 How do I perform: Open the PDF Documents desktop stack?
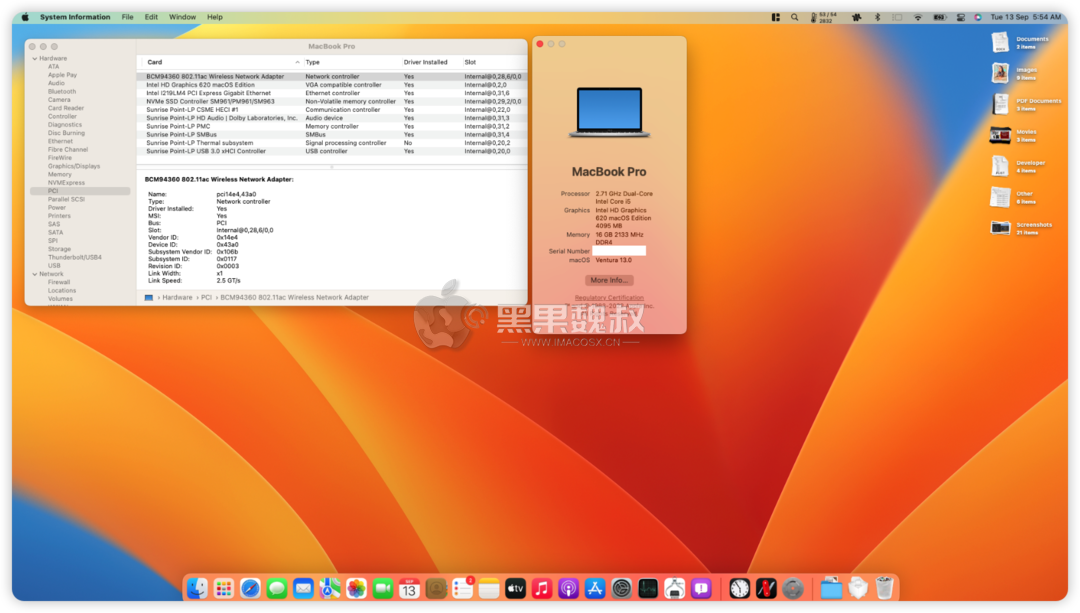click(x=1000, y=105)
